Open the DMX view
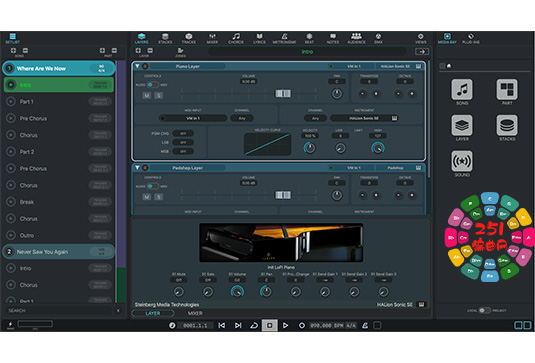The height and width of the screenshot is (363, 535). click(378, 38)
